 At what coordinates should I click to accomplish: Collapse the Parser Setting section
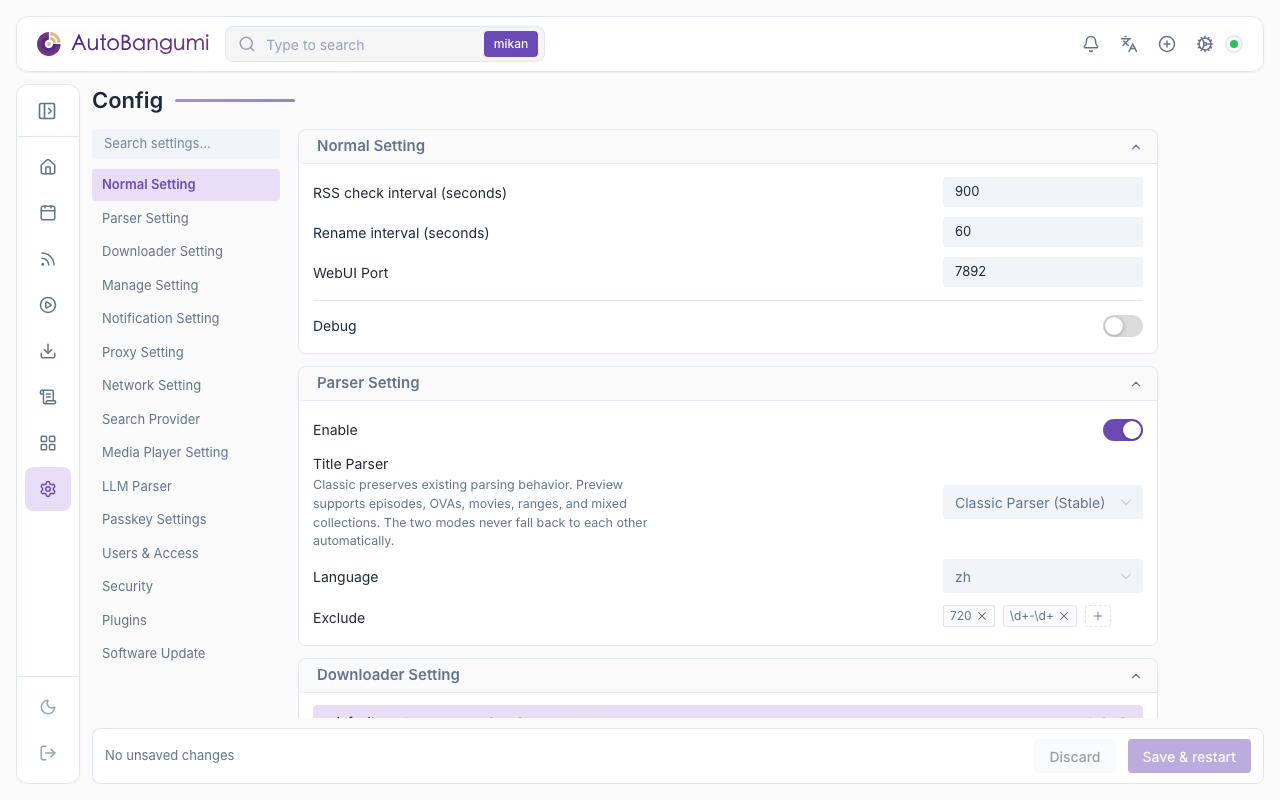pyautogui.click(x=1136, y=384)
